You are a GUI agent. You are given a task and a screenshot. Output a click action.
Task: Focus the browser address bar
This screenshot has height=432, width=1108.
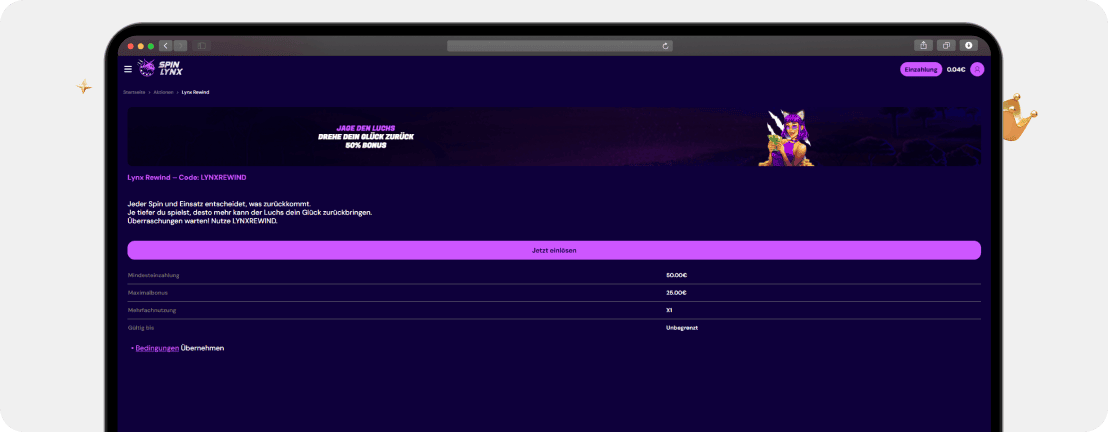(560, 46)
